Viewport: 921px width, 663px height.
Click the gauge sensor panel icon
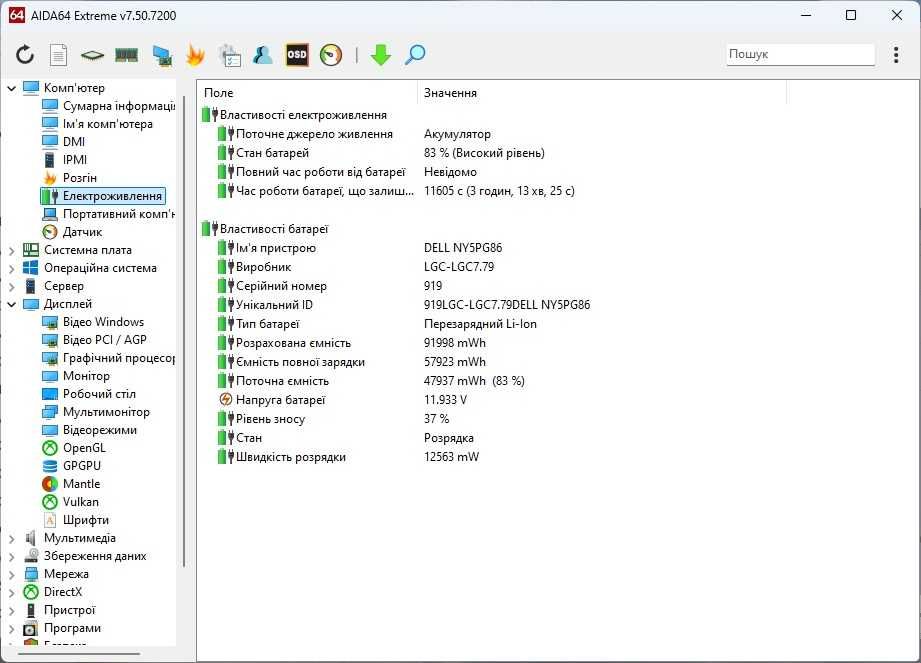click(x=331, y=55)
